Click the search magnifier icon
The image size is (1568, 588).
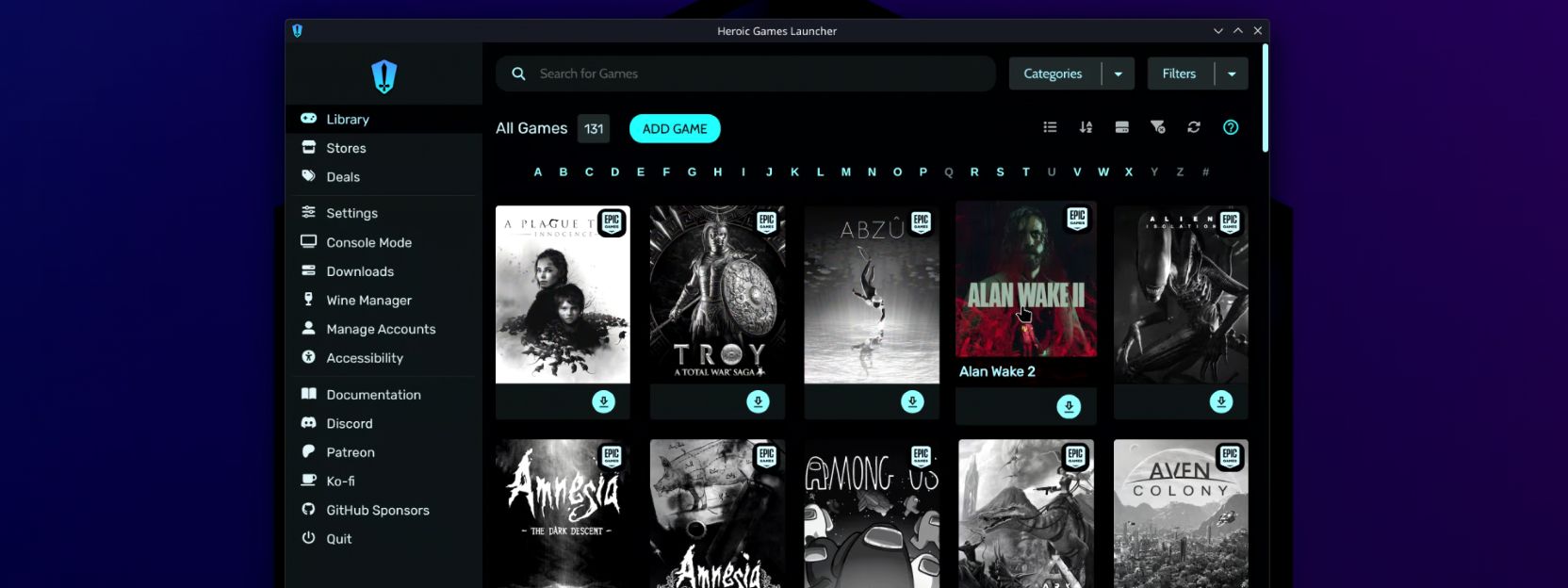point(518,73)
